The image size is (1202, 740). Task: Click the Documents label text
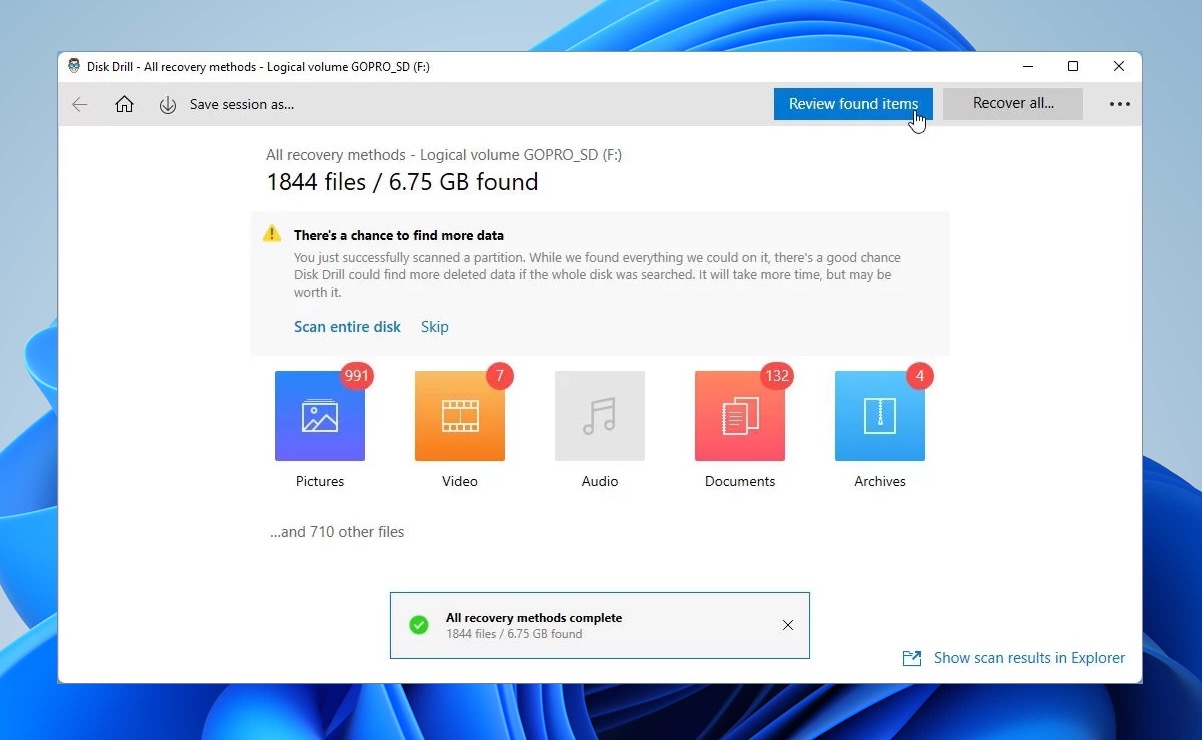click(740, 481)
